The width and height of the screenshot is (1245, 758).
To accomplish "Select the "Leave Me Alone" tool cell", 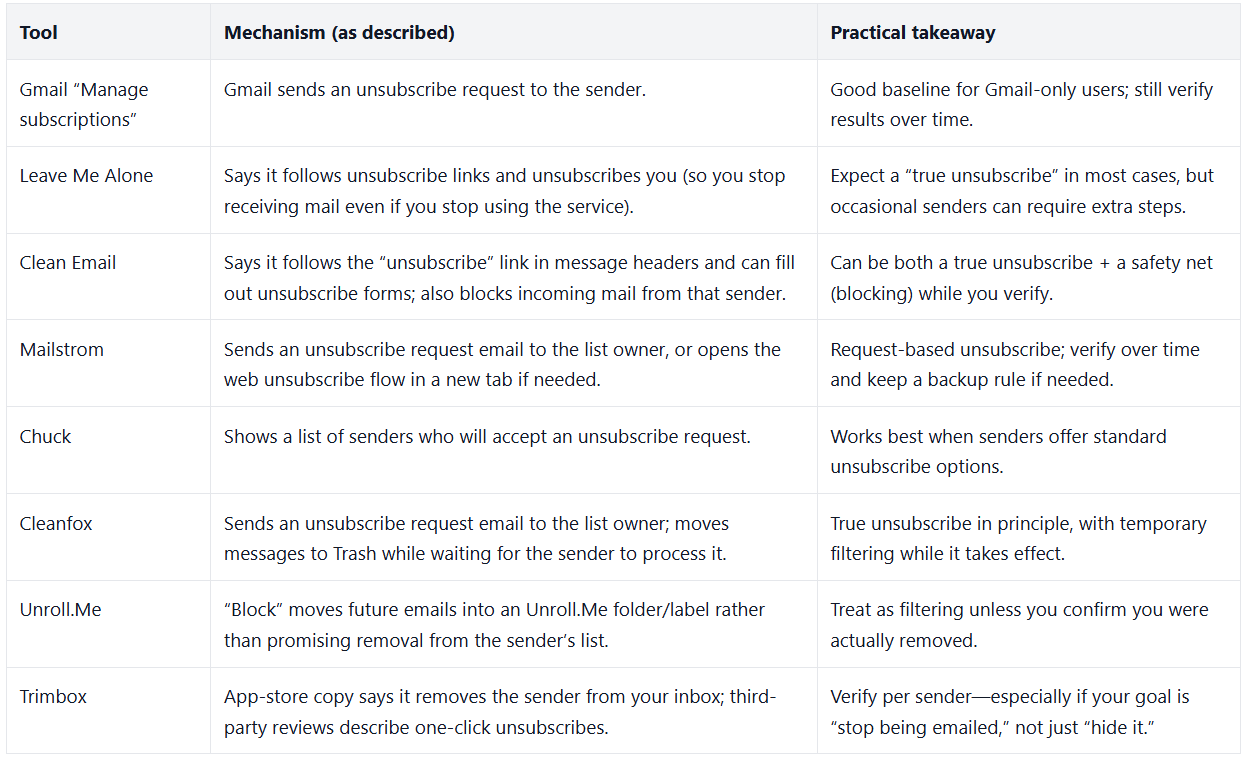I will click(86, 176).
